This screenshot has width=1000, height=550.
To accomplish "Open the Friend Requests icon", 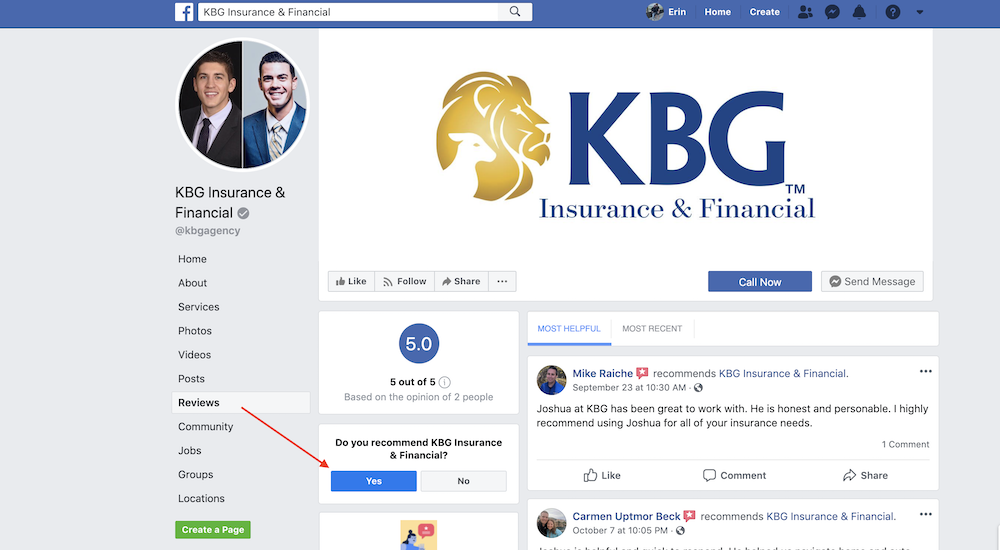I will [805, 11].
